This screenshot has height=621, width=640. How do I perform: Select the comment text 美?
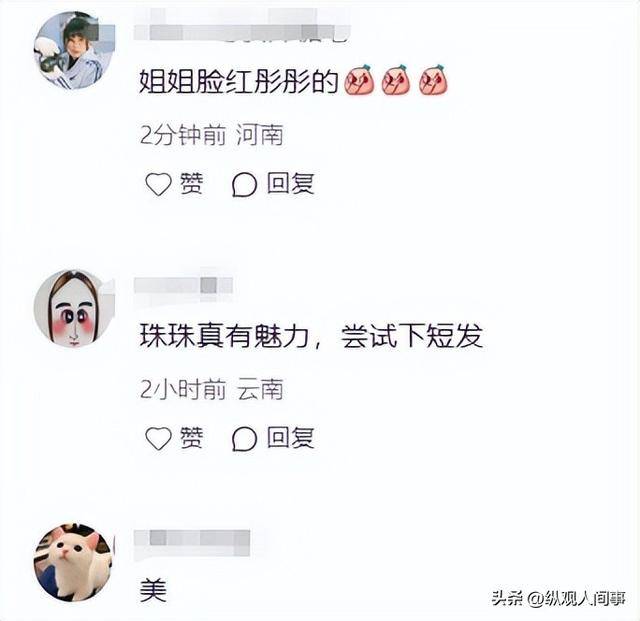[x=153, y=590]
